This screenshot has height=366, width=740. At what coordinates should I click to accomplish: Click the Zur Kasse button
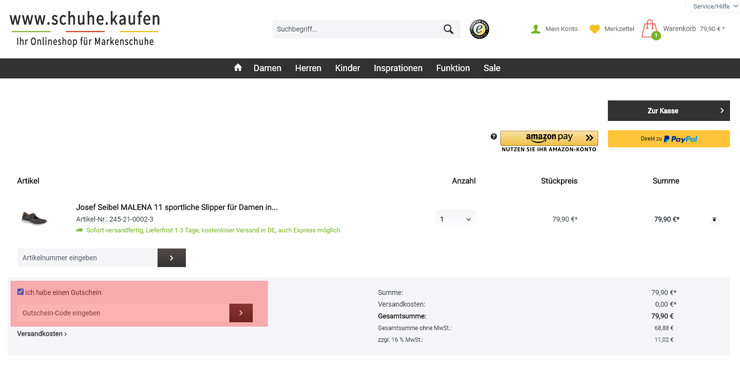pos(669,110)
